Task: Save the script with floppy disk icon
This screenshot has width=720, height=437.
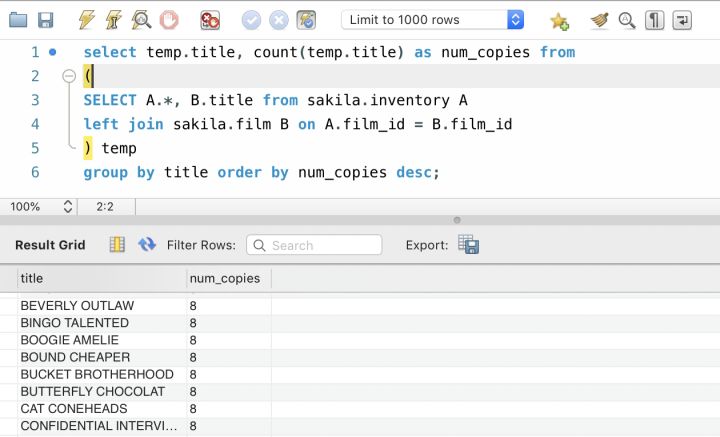Action: point(45,20)
